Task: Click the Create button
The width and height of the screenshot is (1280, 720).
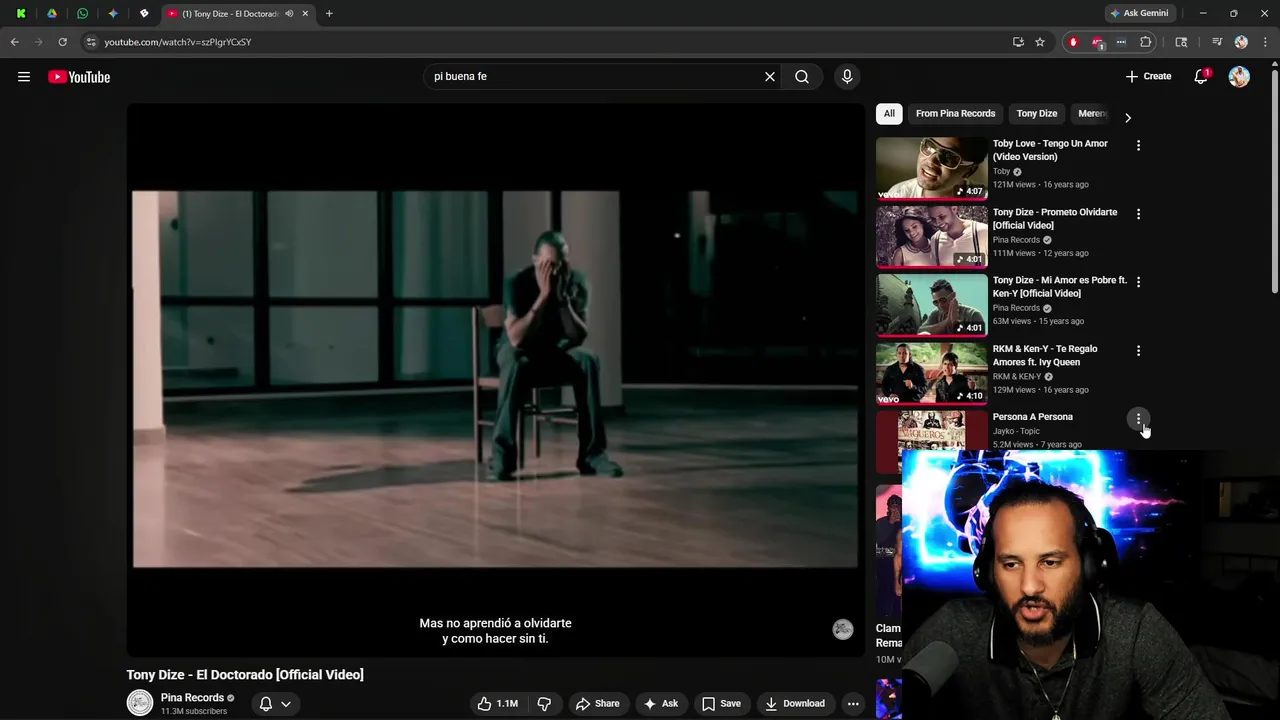Action: pyautogui.click(x=1148, y=76)
